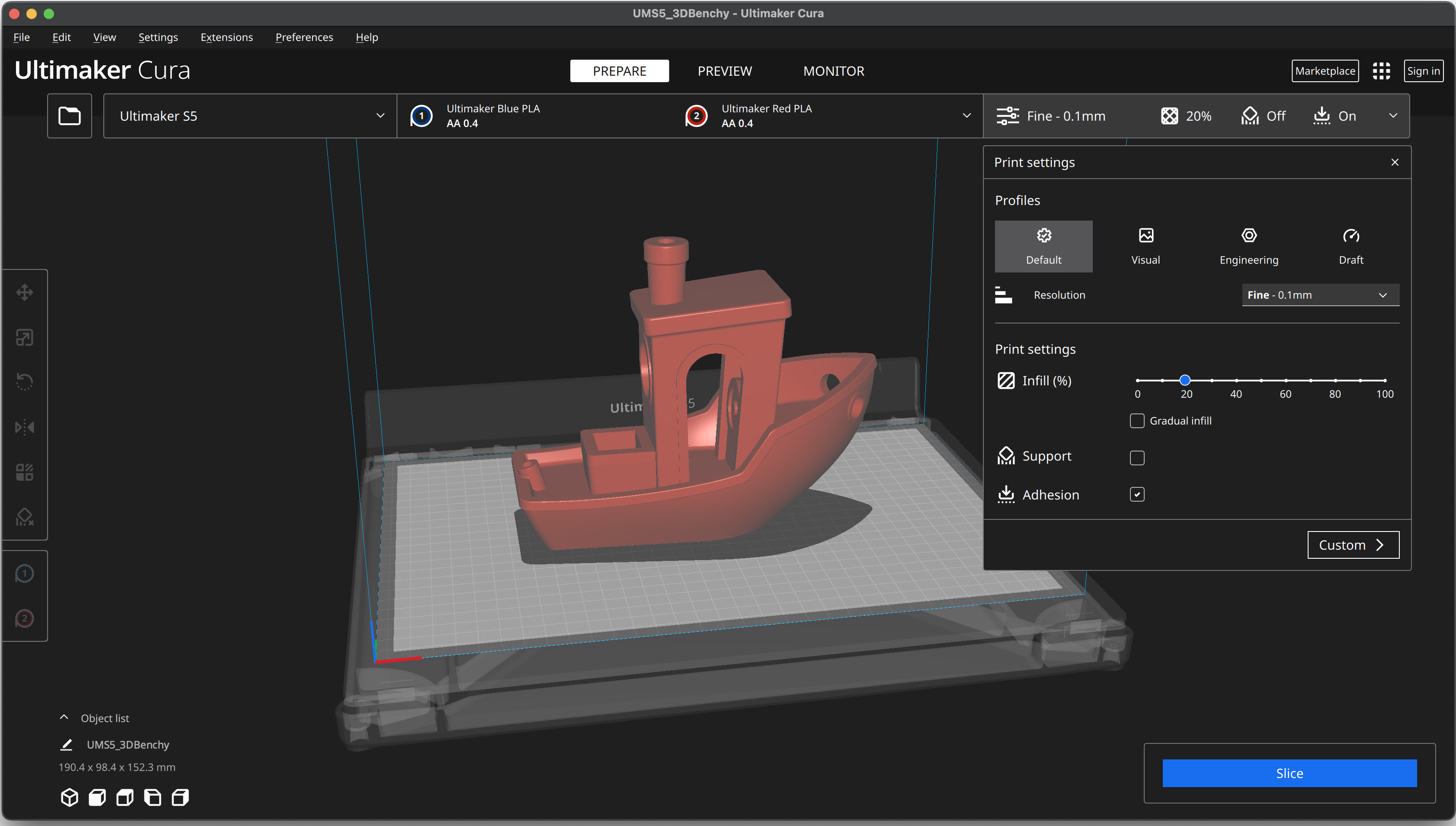Select the Rotate tool in left toolbar
This screenshot has width=1456, height=826.
pyautogui.click(x=24, y=382)
